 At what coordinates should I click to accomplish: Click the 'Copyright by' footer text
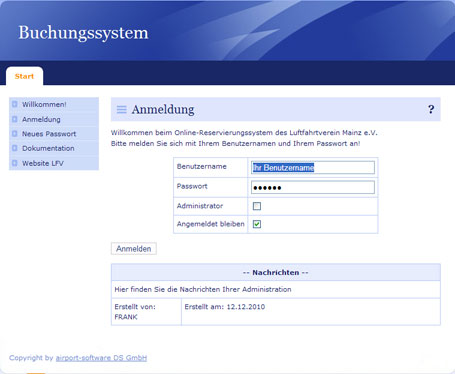pyautogui.click(x=31, y=358)
